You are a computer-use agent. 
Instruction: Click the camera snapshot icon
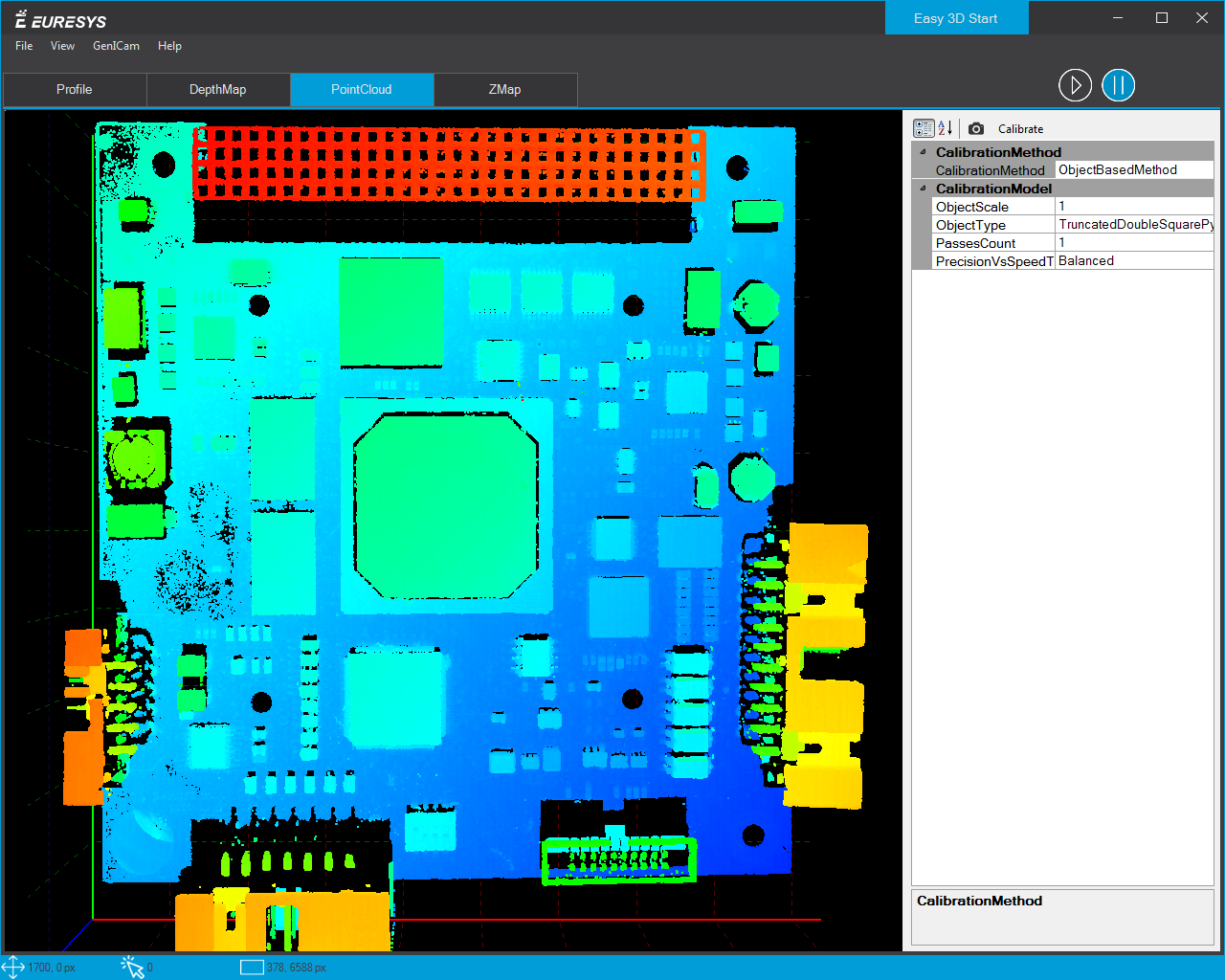(x=976, y=128)
